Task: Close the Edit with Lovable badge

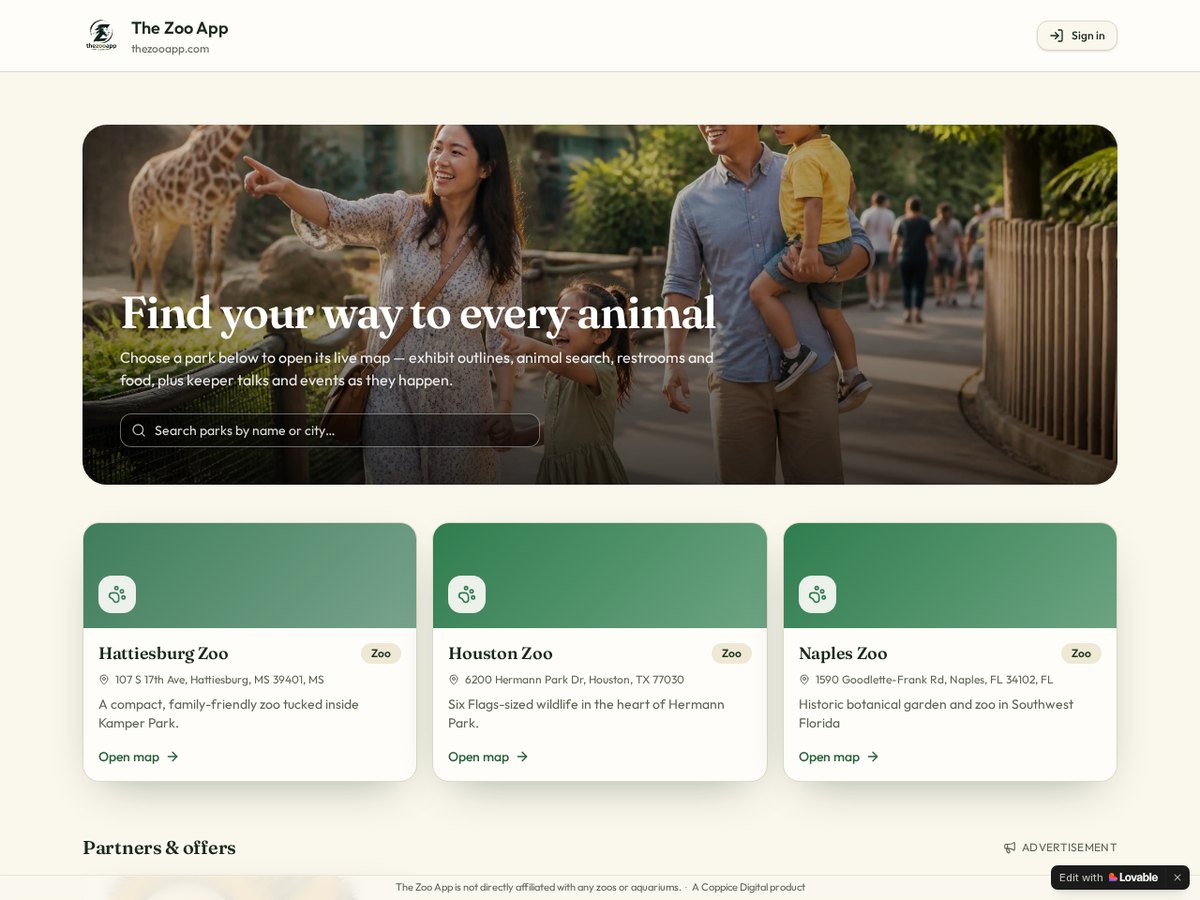Action: [1177, 877]
